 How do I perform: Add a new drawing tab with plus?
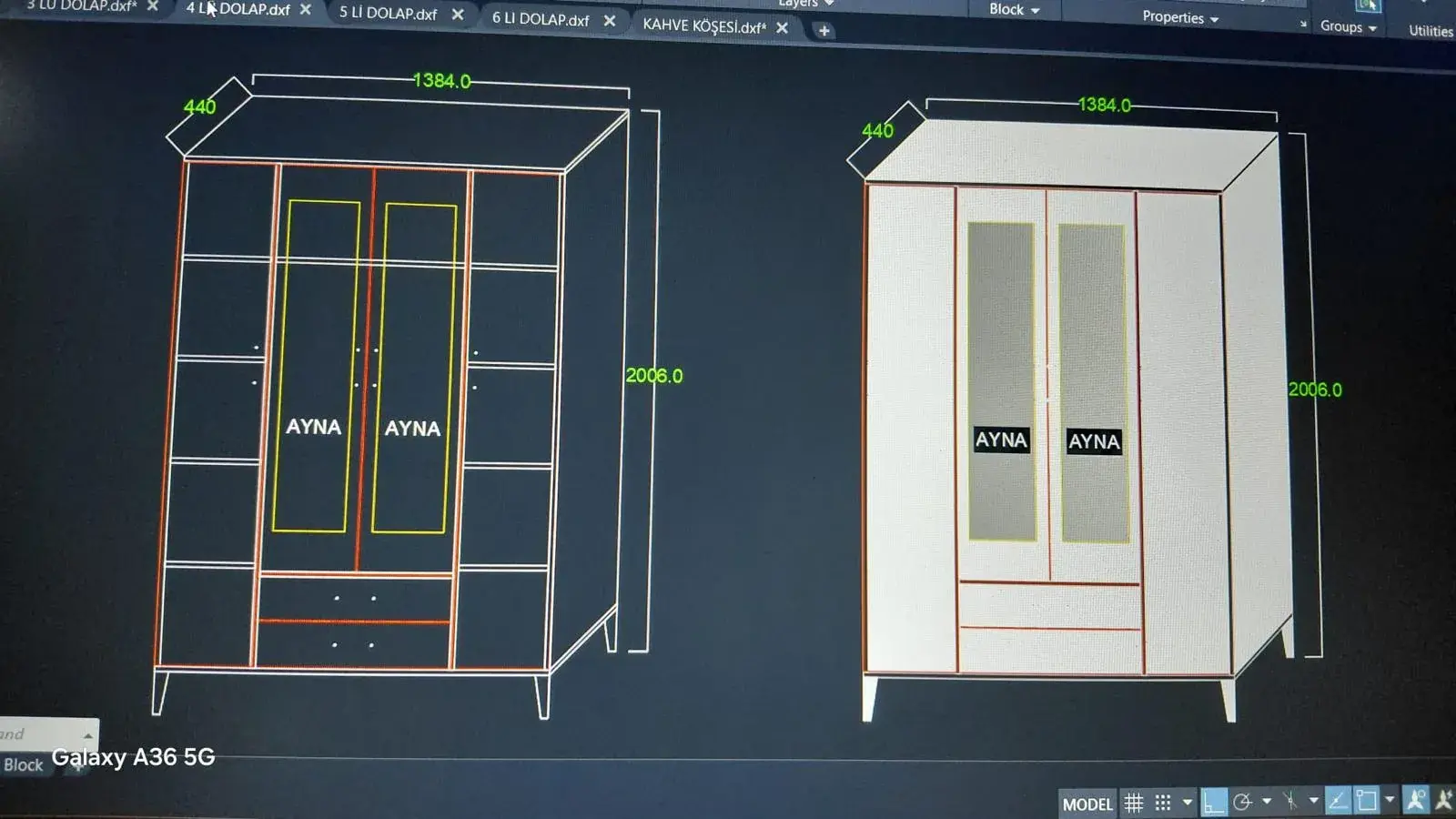click(x=824, y=30)
